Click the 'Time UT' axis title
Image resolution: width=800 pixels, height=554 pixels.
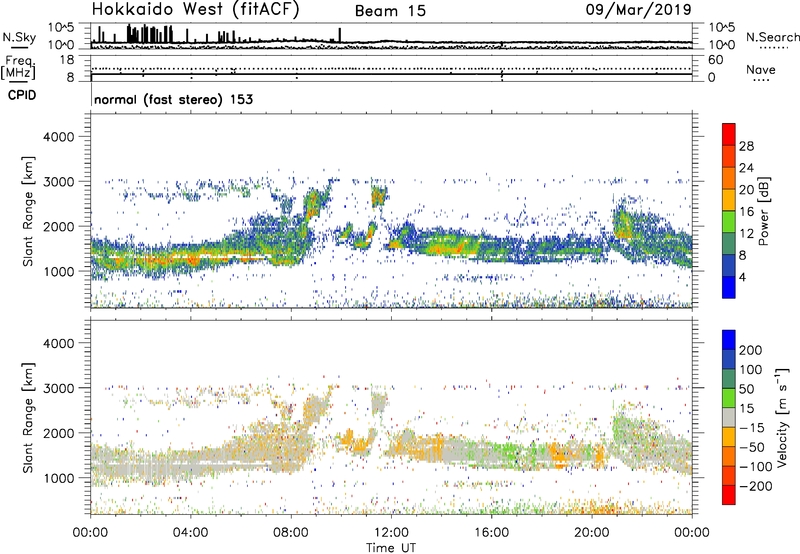pos(391,548)
